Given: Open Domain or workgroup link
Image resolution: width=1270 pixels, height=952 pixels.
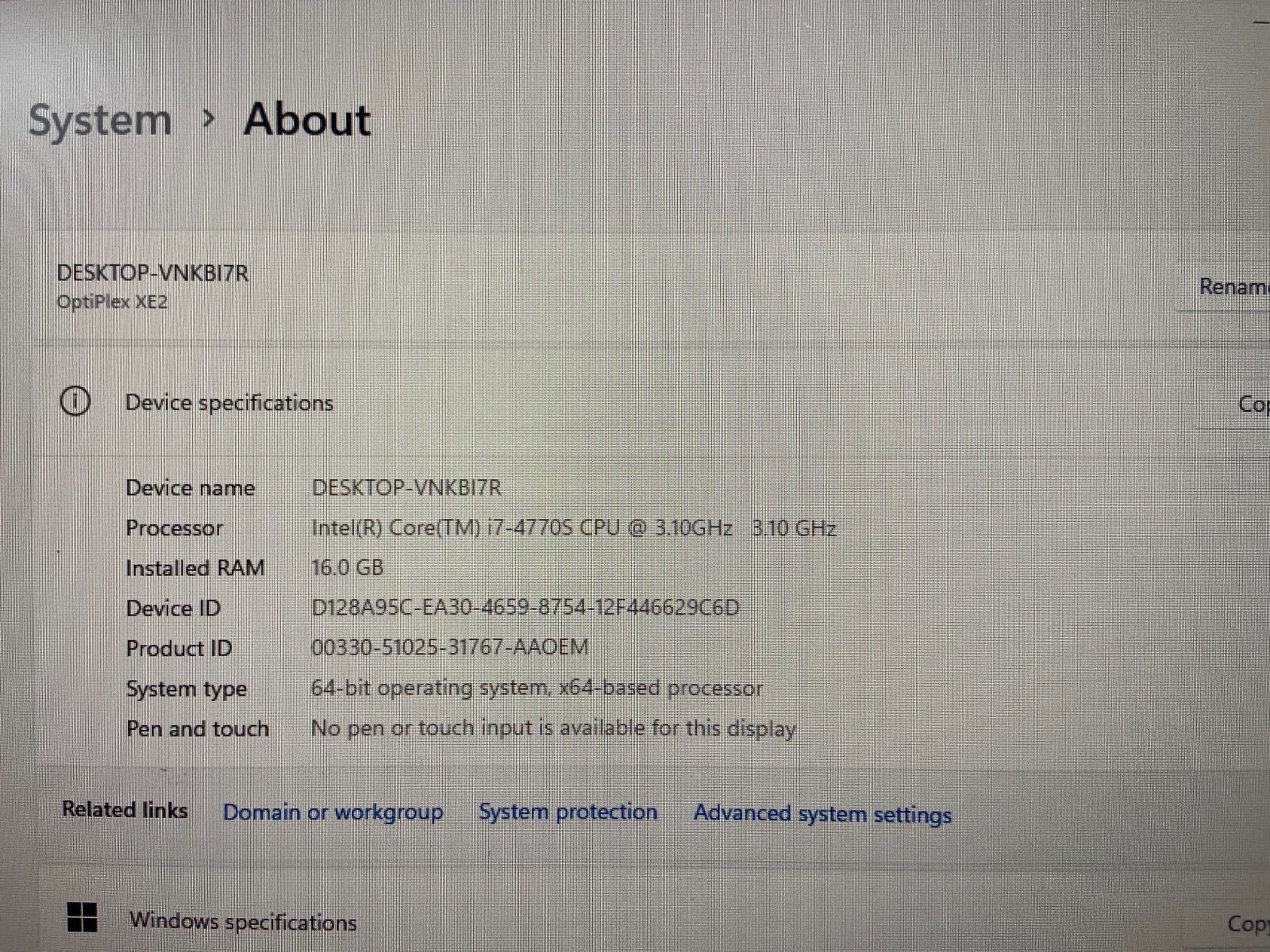Looking at the screenshot, I should pyautogui.click(x=333, y=812).
